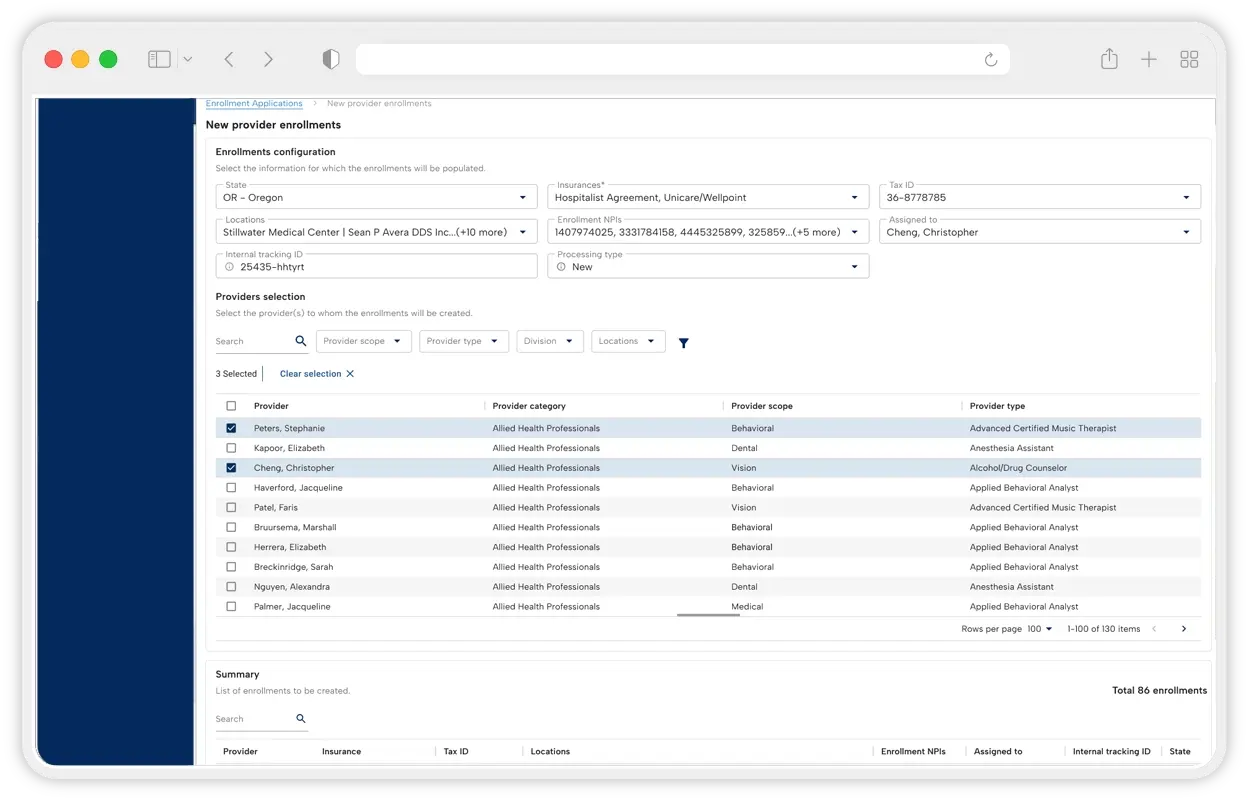Open the Processing type dropdown
Screen dimensions: 1250x800
708,267
